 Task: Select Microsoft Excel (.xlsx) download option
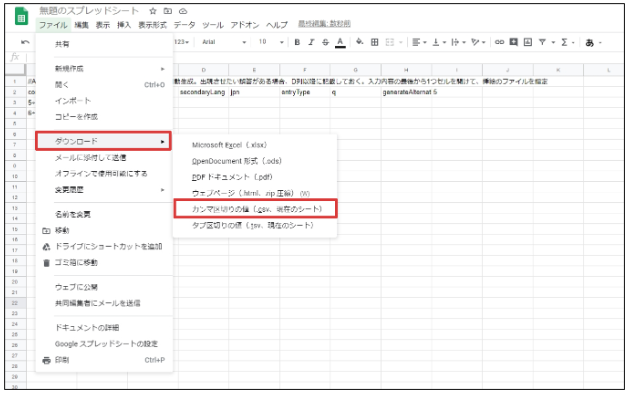tap(229, 145)
